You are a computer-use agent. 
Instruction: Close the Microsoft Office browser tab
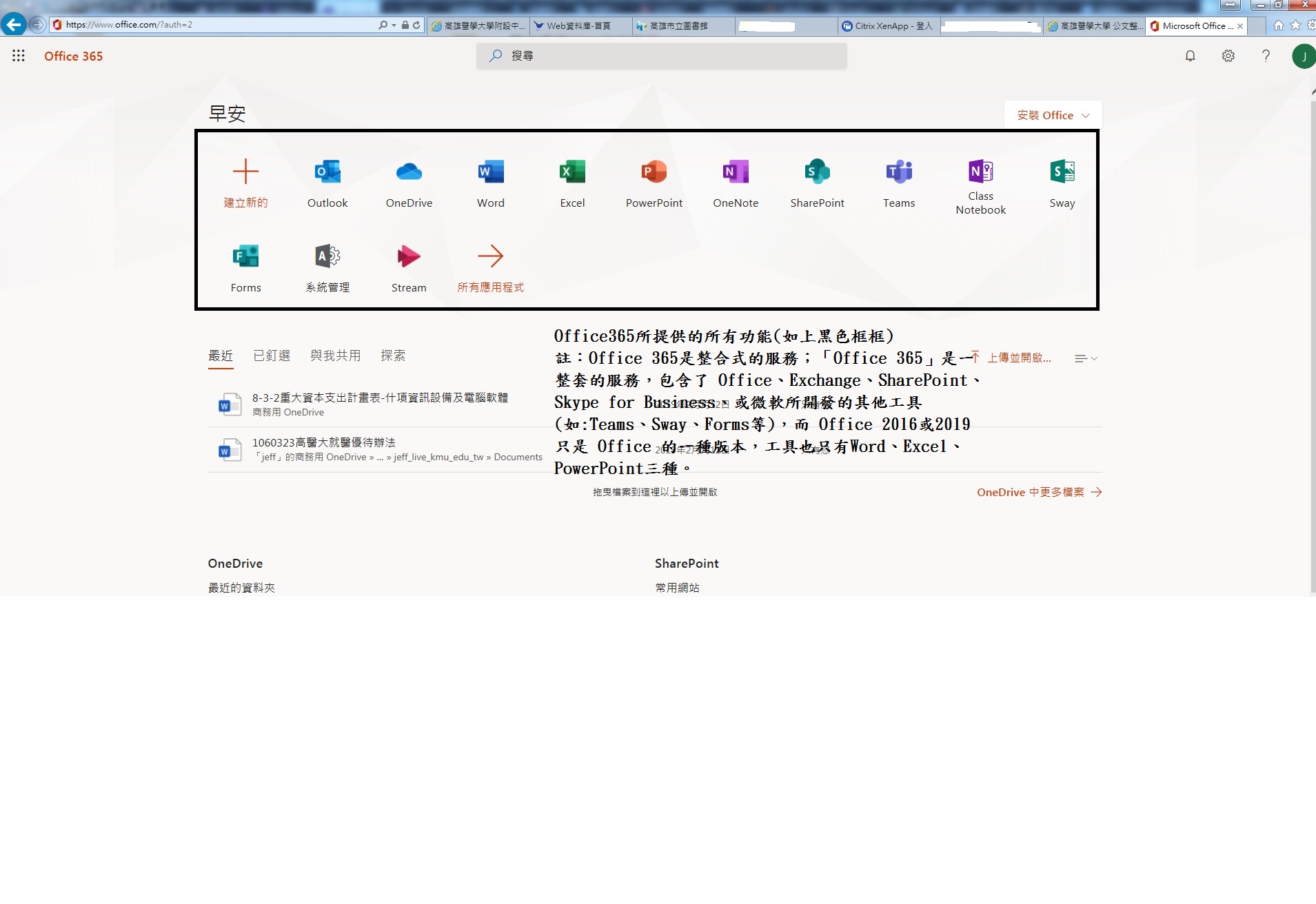click(x=1240, y=26)
